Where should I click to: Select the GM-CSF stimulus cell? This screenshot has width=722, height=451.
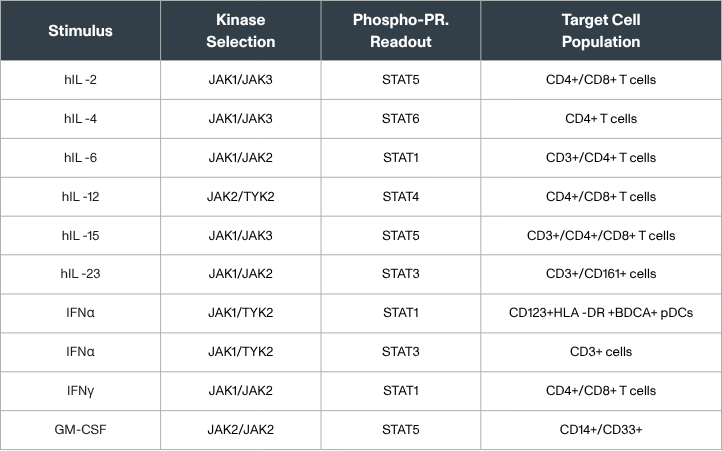[x=81, y=430]
